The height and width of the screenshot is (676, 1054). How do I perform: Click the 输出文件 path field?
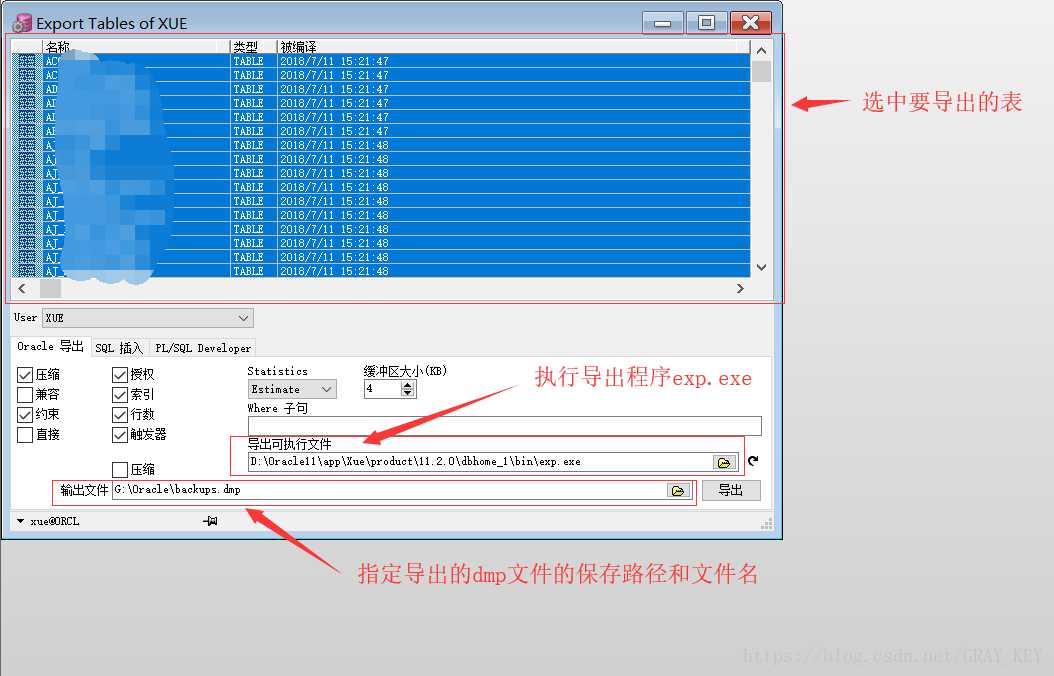(389, 490)
